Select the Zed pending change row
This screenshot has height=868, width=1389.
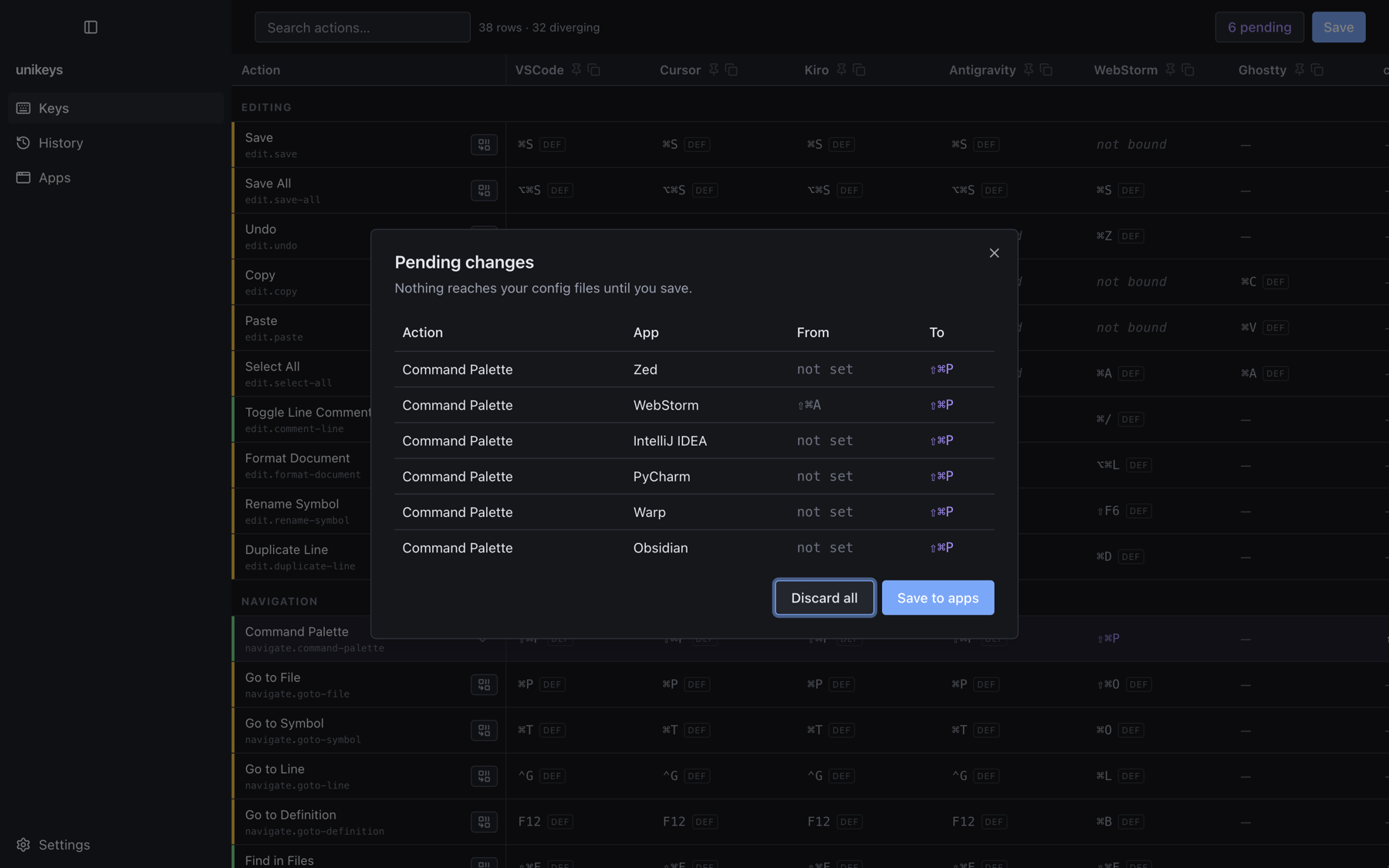coord(694,370)
